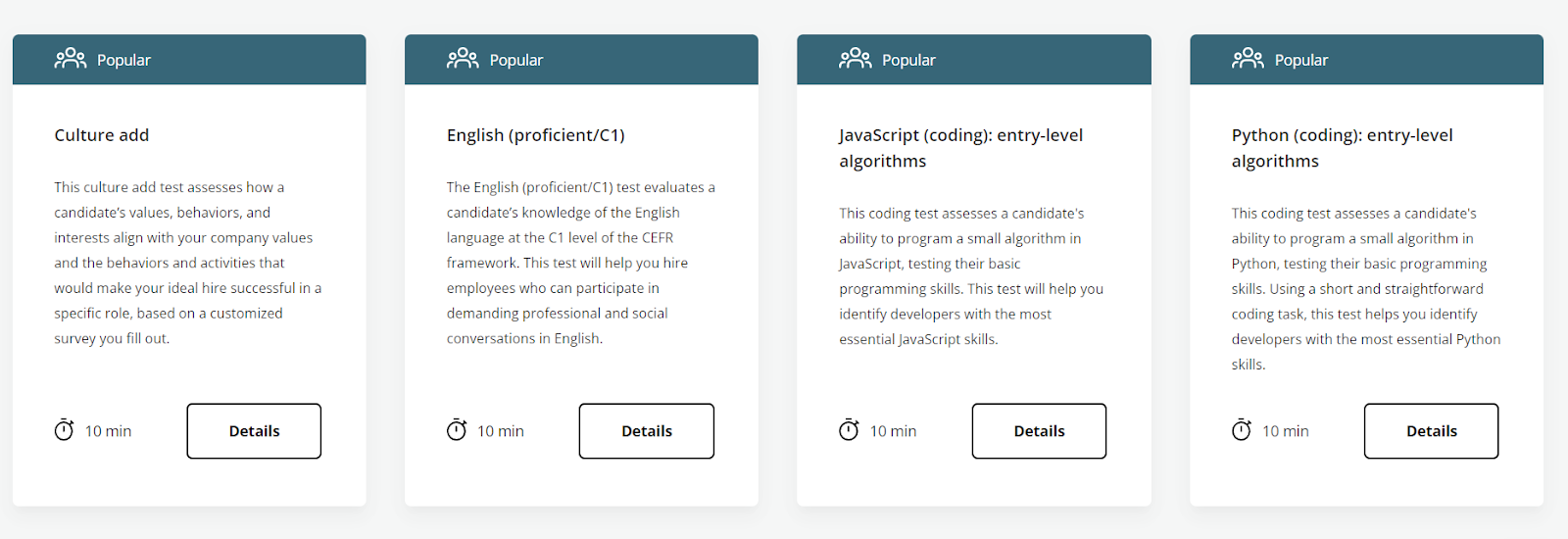This screenshot has width=1568, height=539.
Task: Click the Popular label on the Python card
Action: pyautogui.click(x=1301, y=60)
